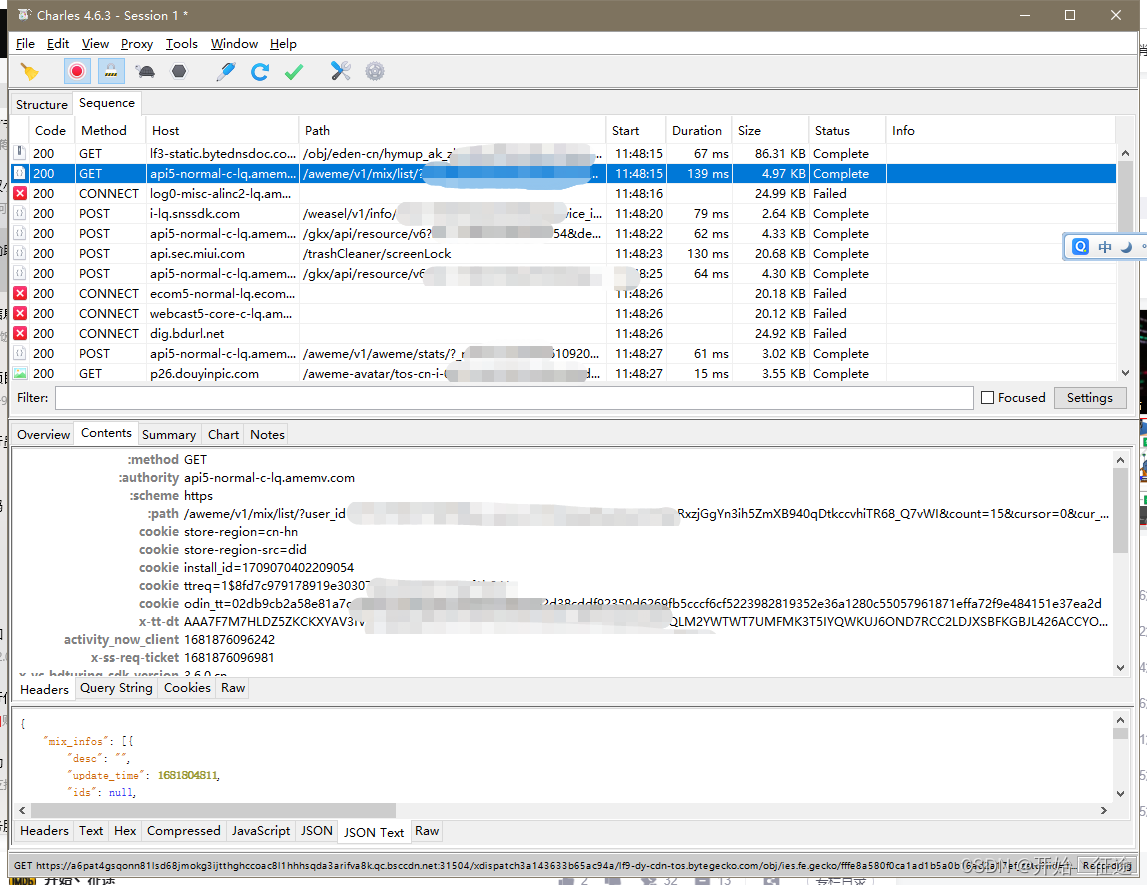Screen dimensions: 1147x885
Task: Repeat the selected request
Action: click(260, 71)
